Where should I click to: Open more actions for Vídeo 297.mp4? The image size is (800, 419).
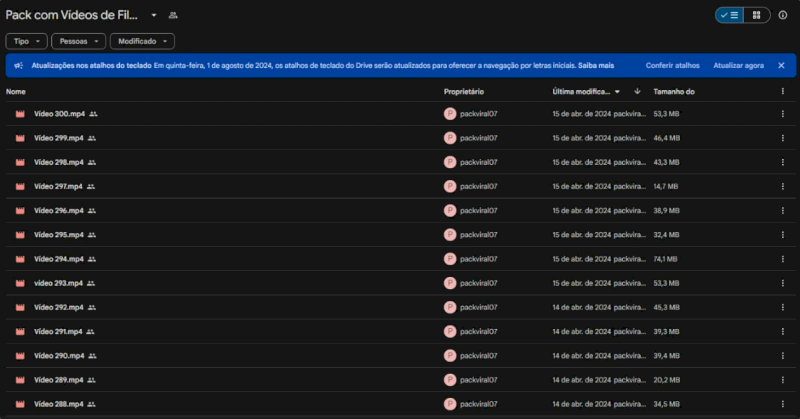783,187
